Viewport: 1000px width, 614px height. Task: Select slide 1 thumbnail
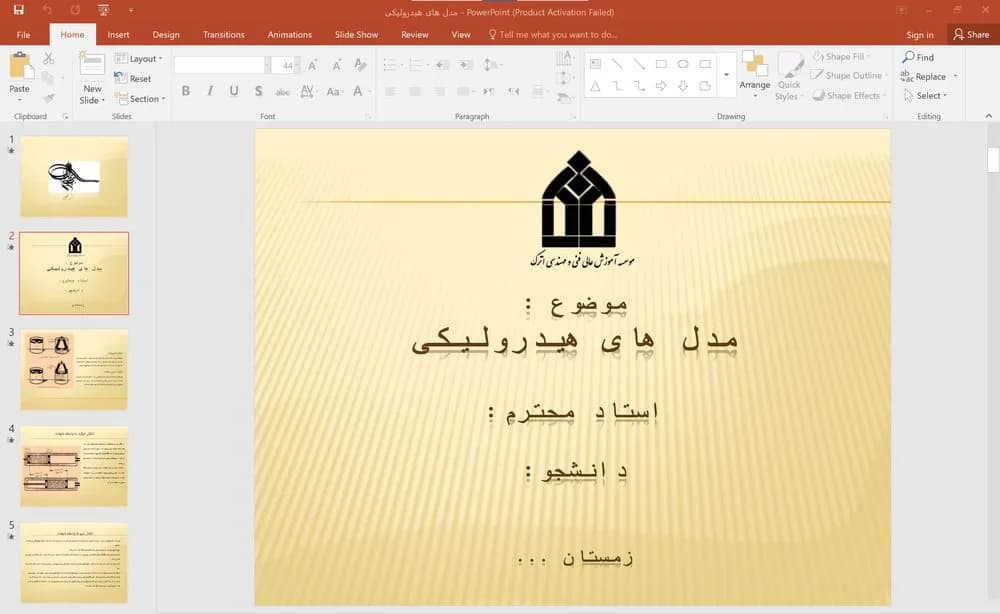point(74,177)
